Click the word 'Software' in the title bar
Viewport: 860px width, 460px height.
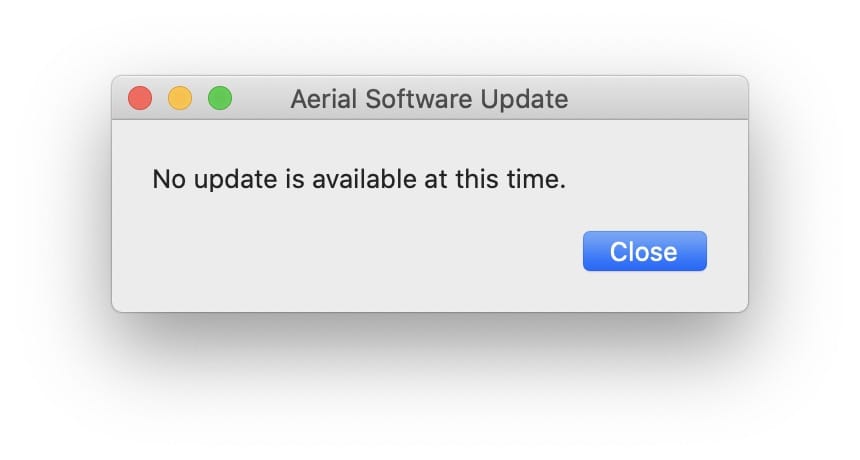[x=418, y=99]
